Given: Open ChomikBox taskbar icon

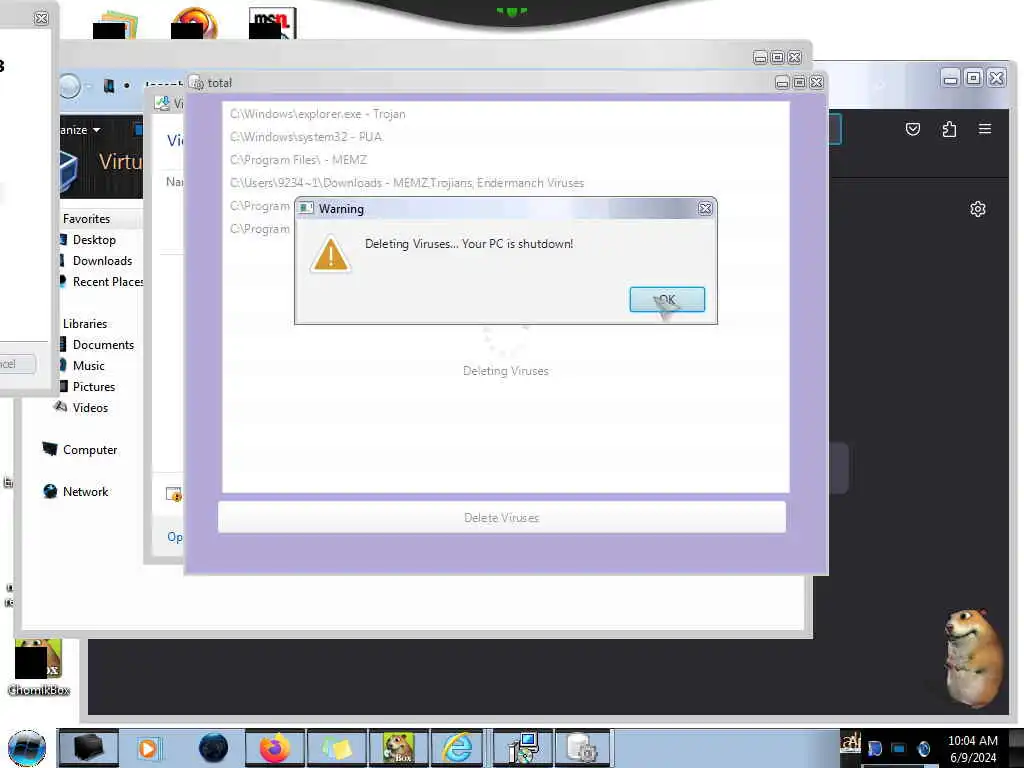Looking at the screenshot, I should click(398, 748).
